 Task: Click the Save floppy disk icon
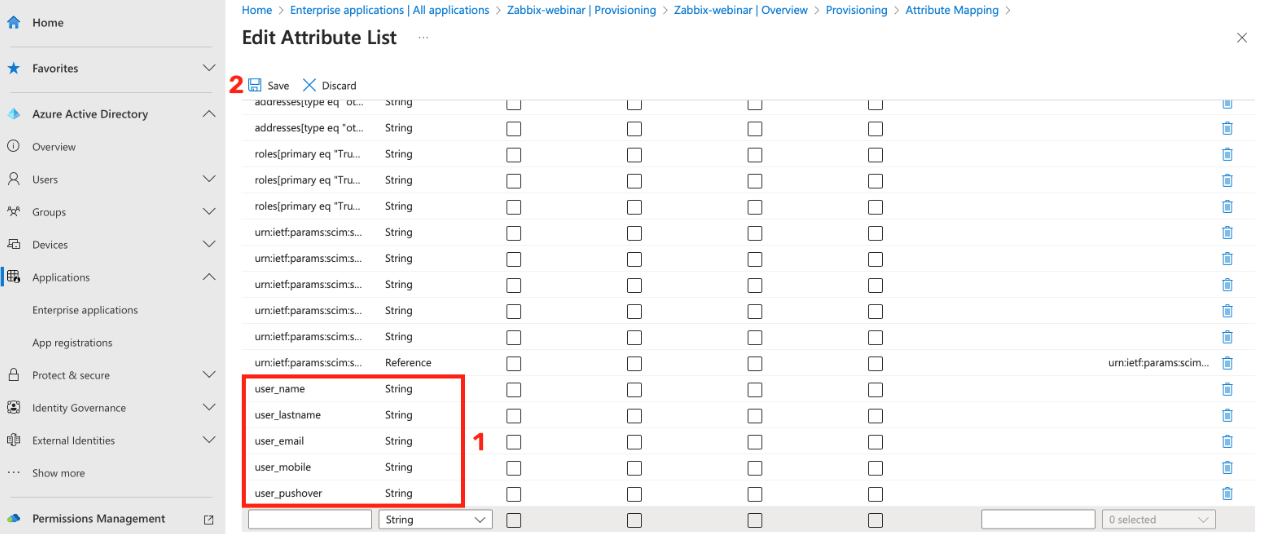click(255, 85)
